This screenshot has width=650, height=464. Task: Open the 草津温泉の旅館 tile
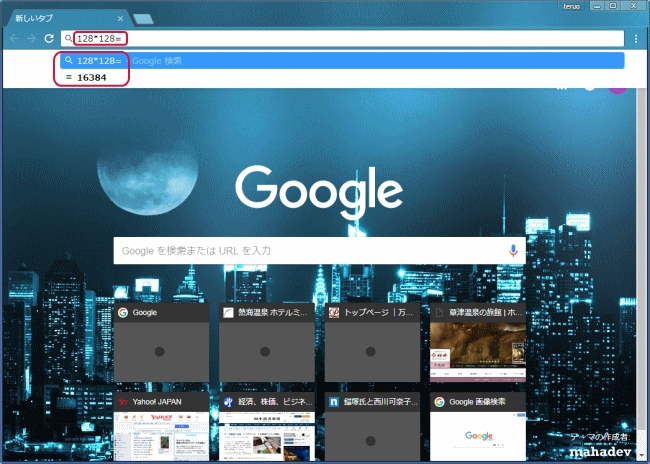click(x=478, y=342)
